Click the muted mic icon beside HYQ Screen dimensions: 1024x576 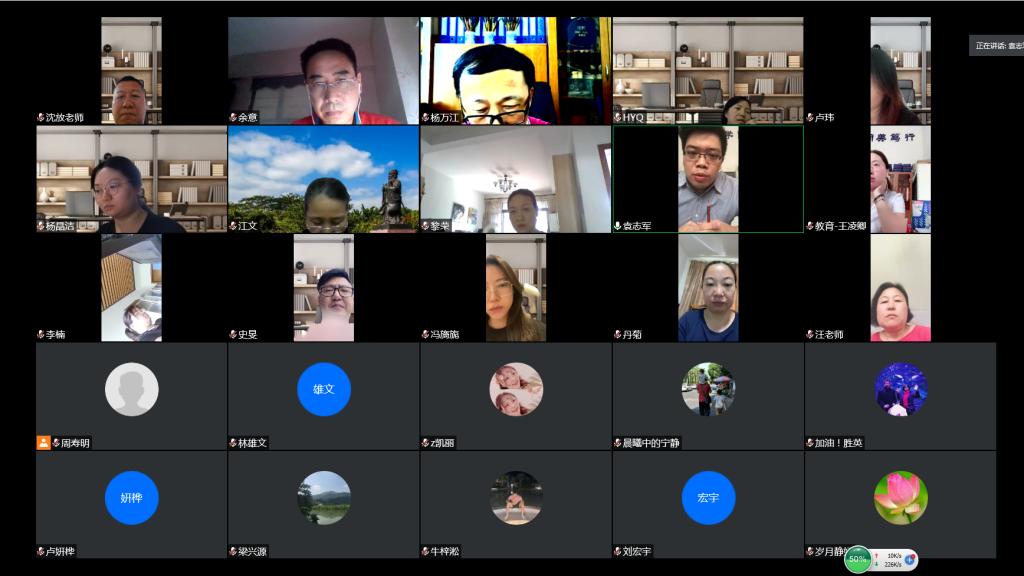coord(618,118)
